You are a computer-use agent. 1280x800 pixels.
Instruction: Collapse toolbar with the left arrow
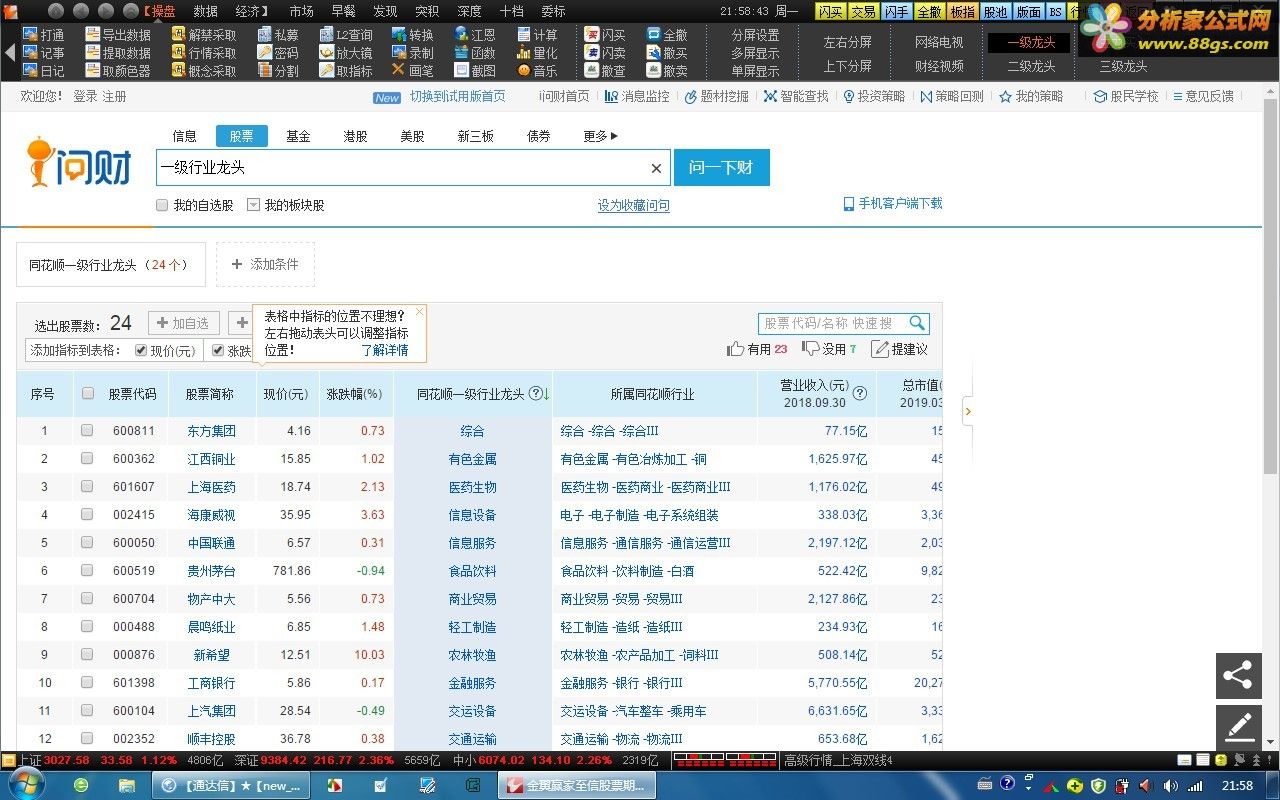[x=10, y=53]
